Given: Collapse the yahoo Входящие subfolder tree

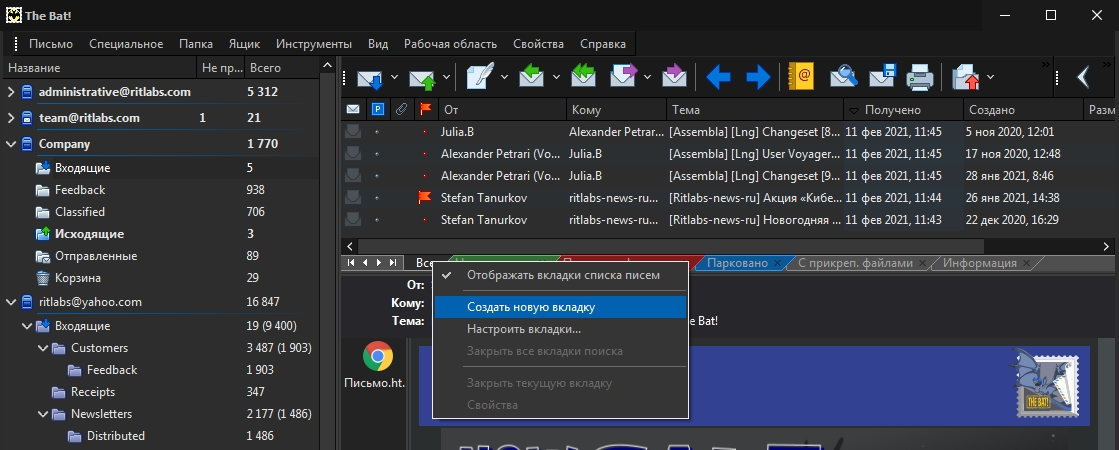Looking at the screenshot, I should (x=27, y=327).
